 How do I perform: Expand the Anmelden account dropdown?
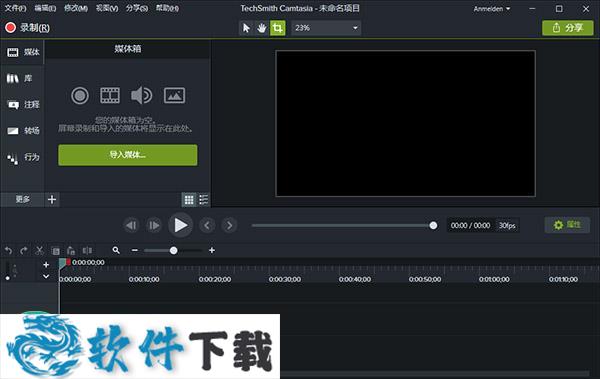492,8
